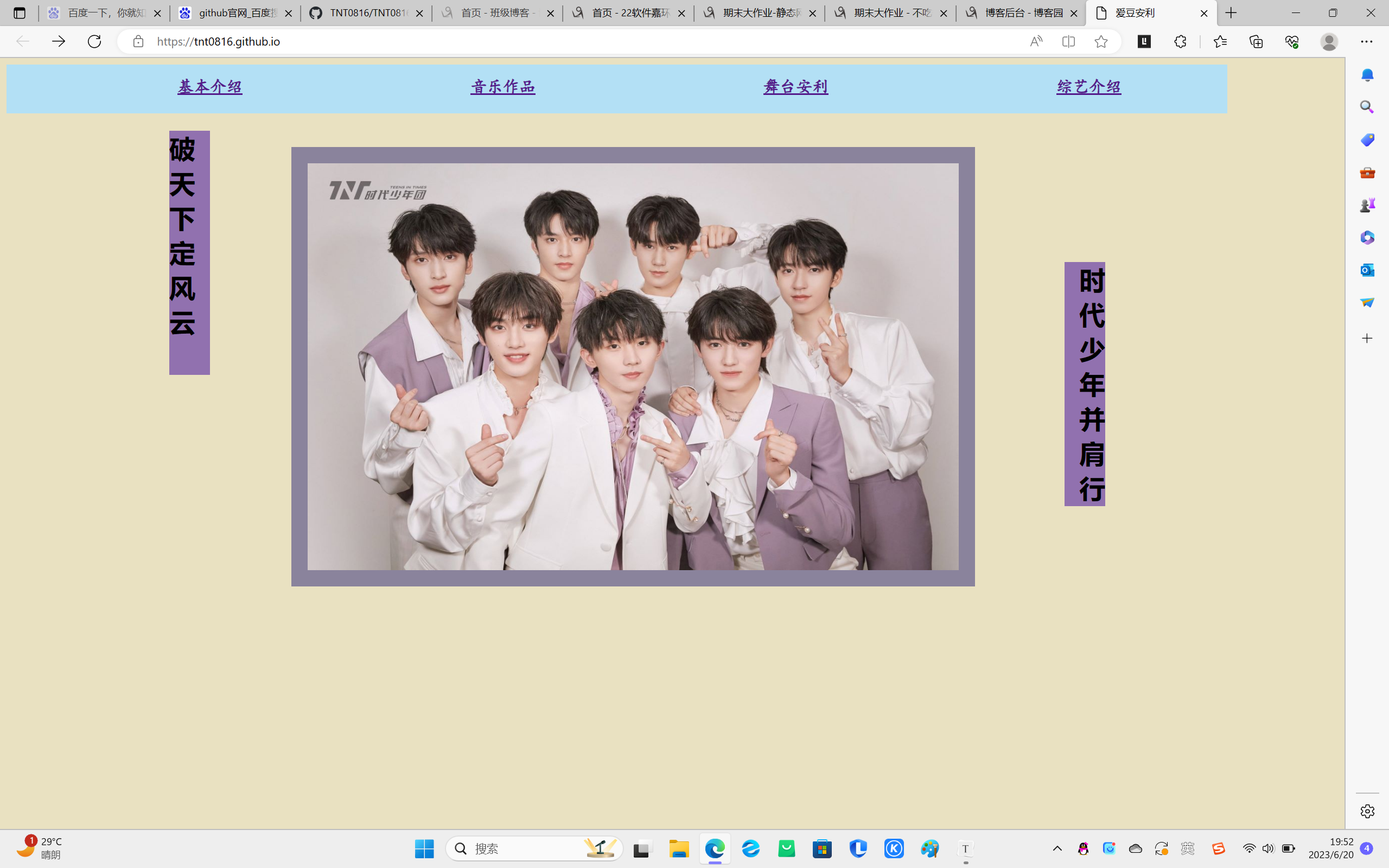Add this page to favorites star
Viewport: 1389px width, 868px height.
(x=1100, y=41)
